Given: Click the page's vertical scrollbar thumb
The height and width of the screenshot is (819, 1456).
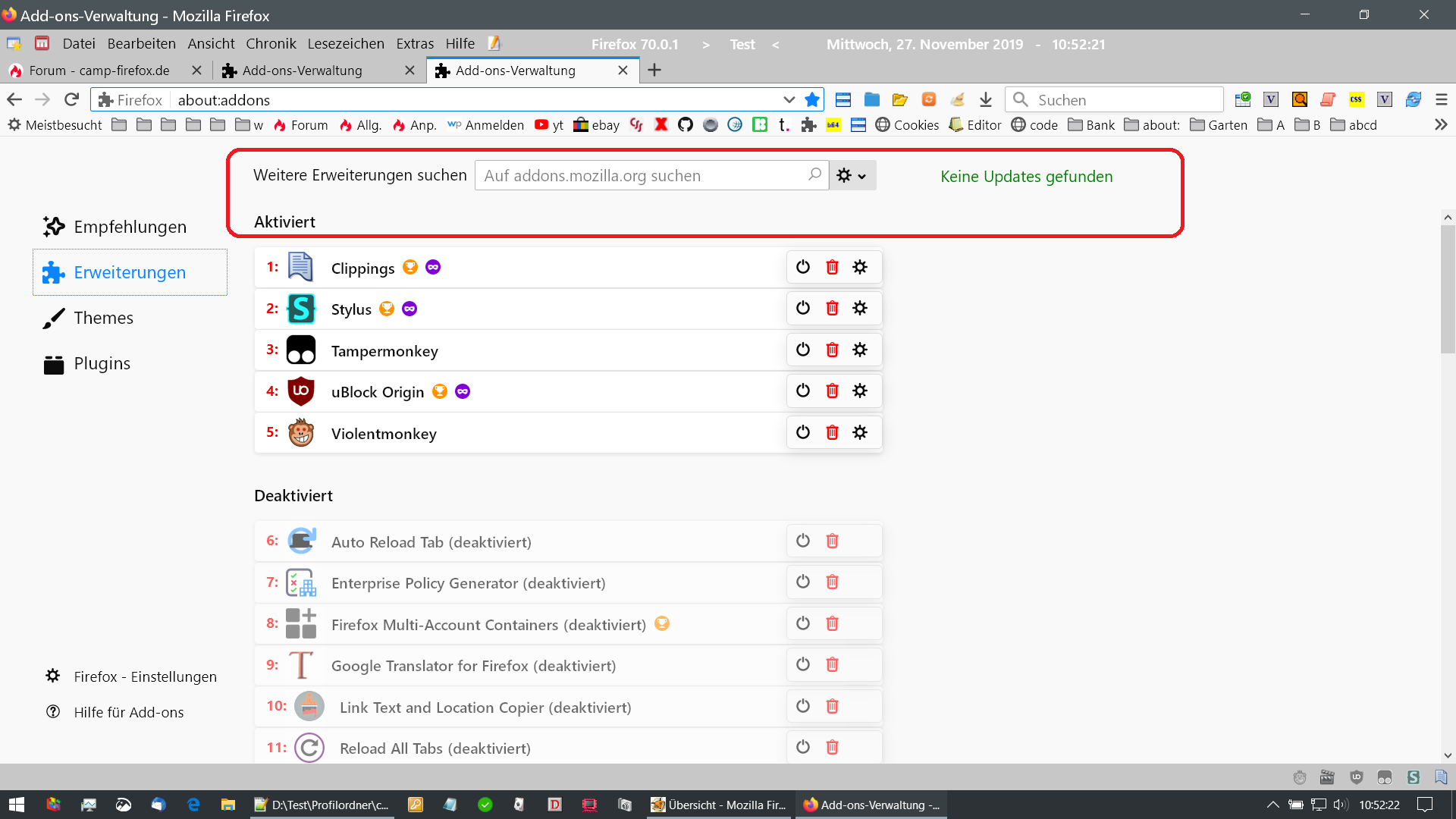Looking at the screenshot, I should [1448, 288].
